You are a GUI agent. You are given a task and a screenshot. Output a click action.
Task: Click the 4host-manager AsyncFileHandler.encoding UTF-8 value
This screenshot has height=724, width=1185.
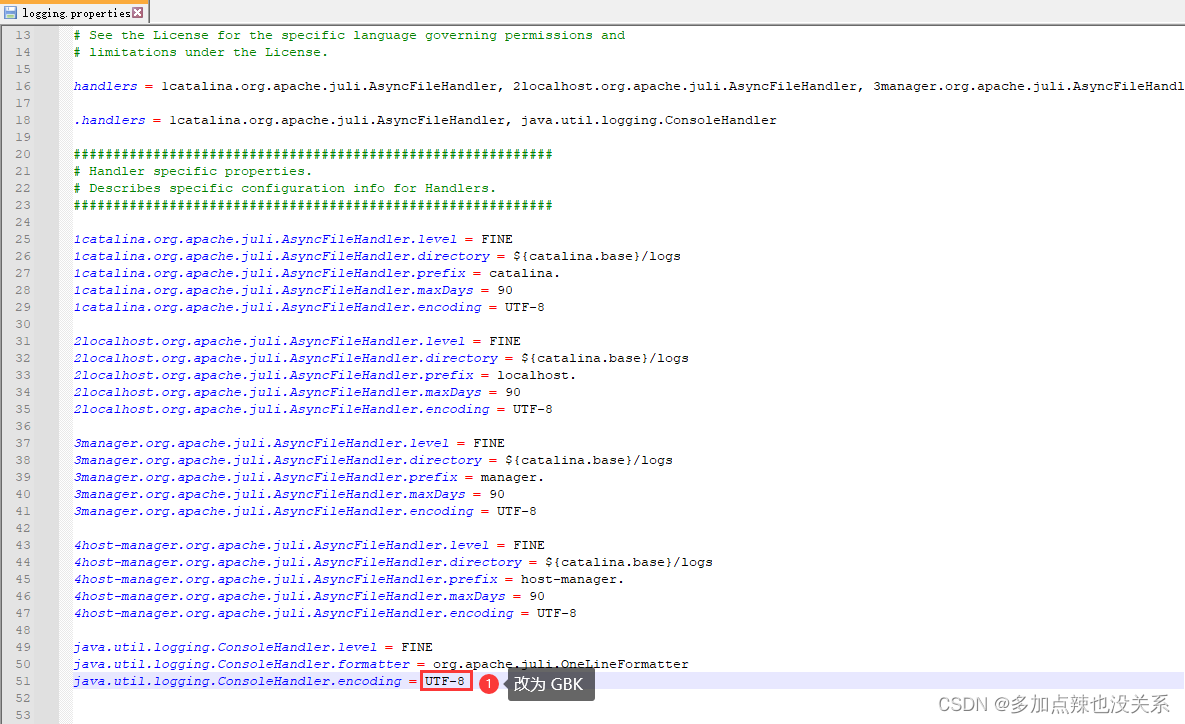tap(557, 613)
